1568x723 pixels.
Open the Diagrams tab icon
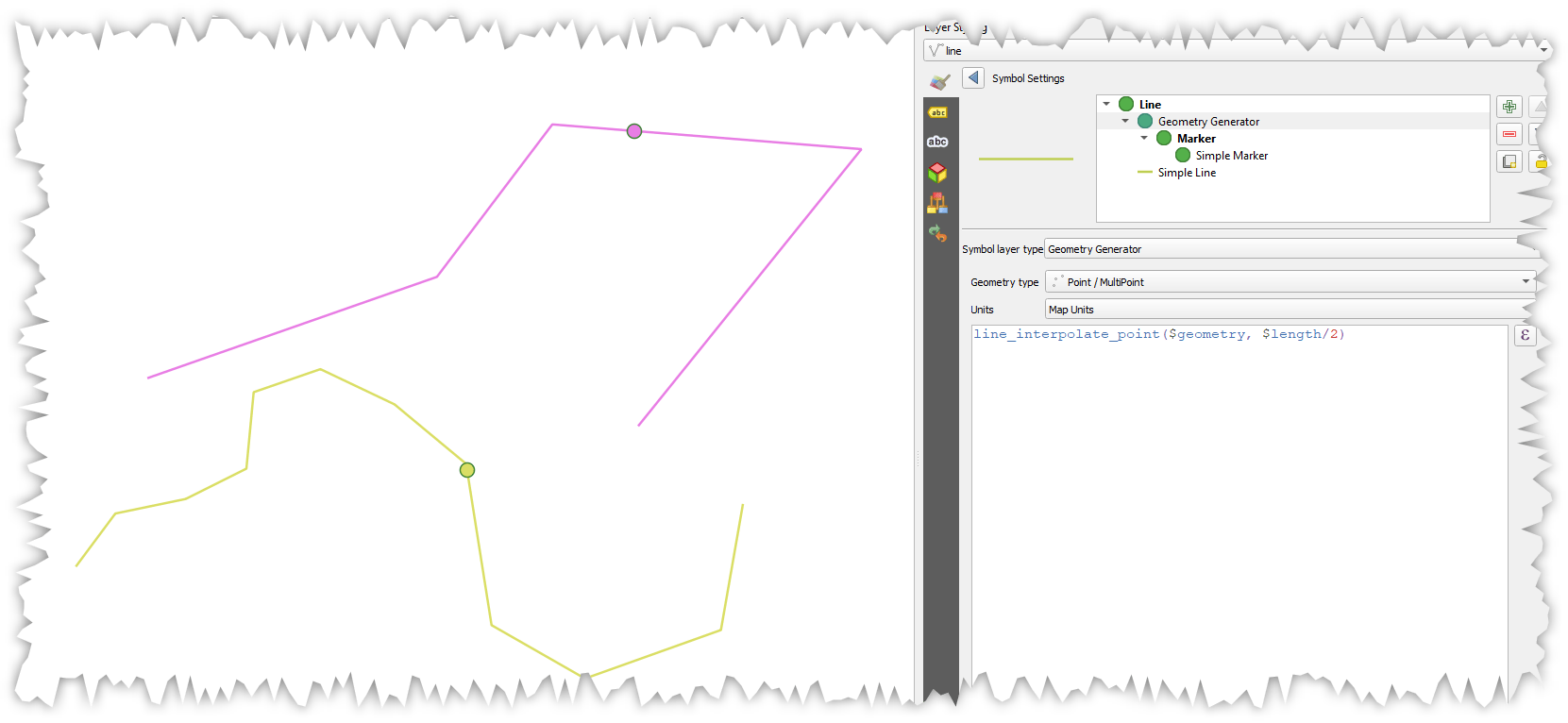point(937,202)
